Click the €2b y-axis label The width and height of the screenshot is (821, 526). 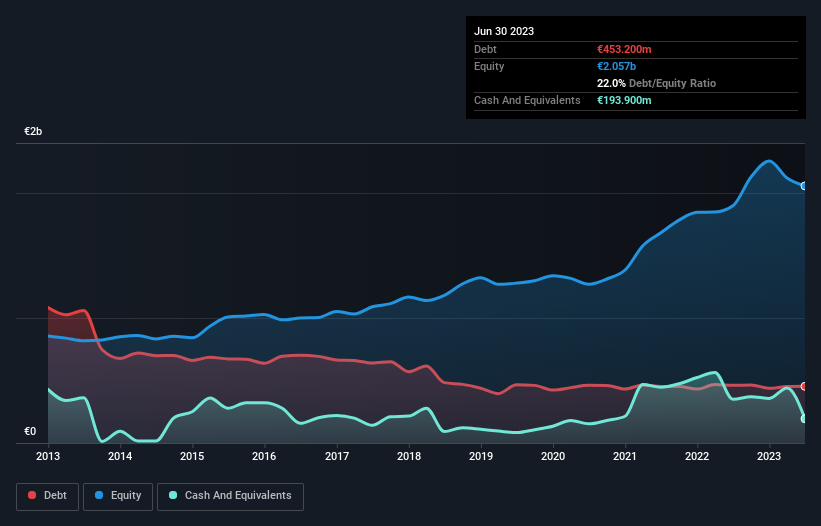[33, 131]
